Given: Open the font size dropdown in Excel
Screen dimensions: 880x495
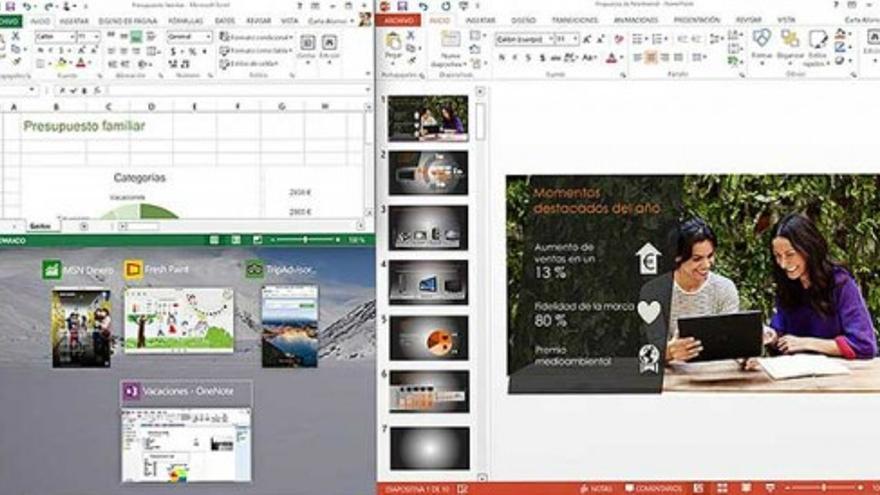Looking at the screenshot, I should [97, 37].
